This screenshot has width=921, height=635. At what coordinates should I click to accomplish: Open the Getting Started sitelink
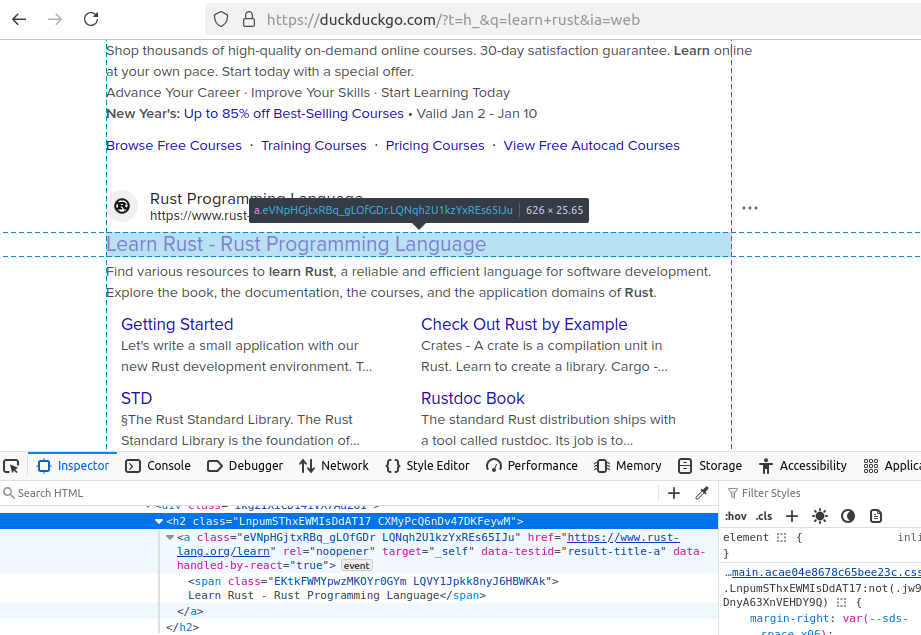[x=177, y=324]
